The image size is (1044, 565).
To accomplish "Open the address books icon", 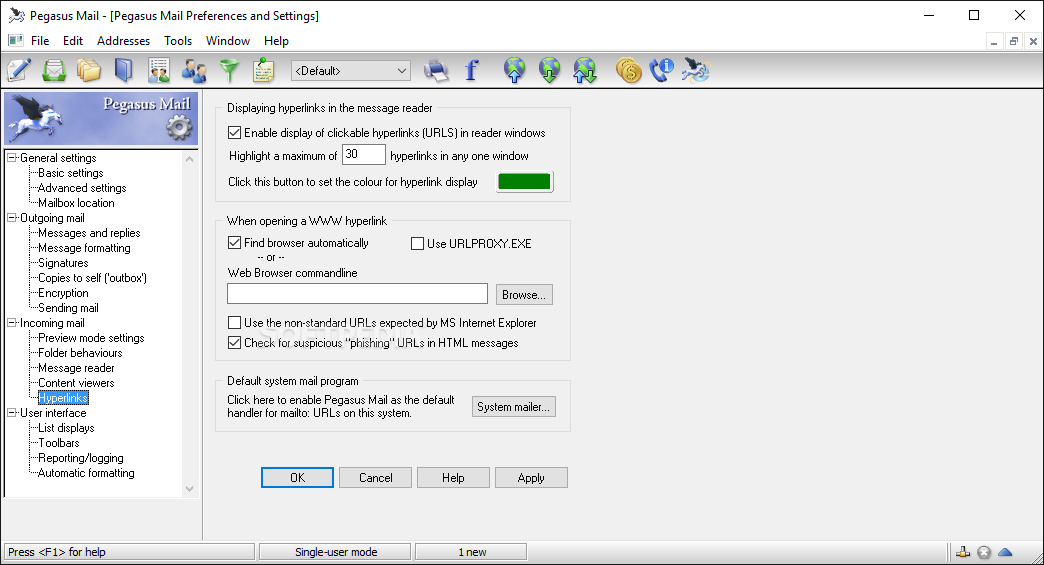I will pos(124,70).
